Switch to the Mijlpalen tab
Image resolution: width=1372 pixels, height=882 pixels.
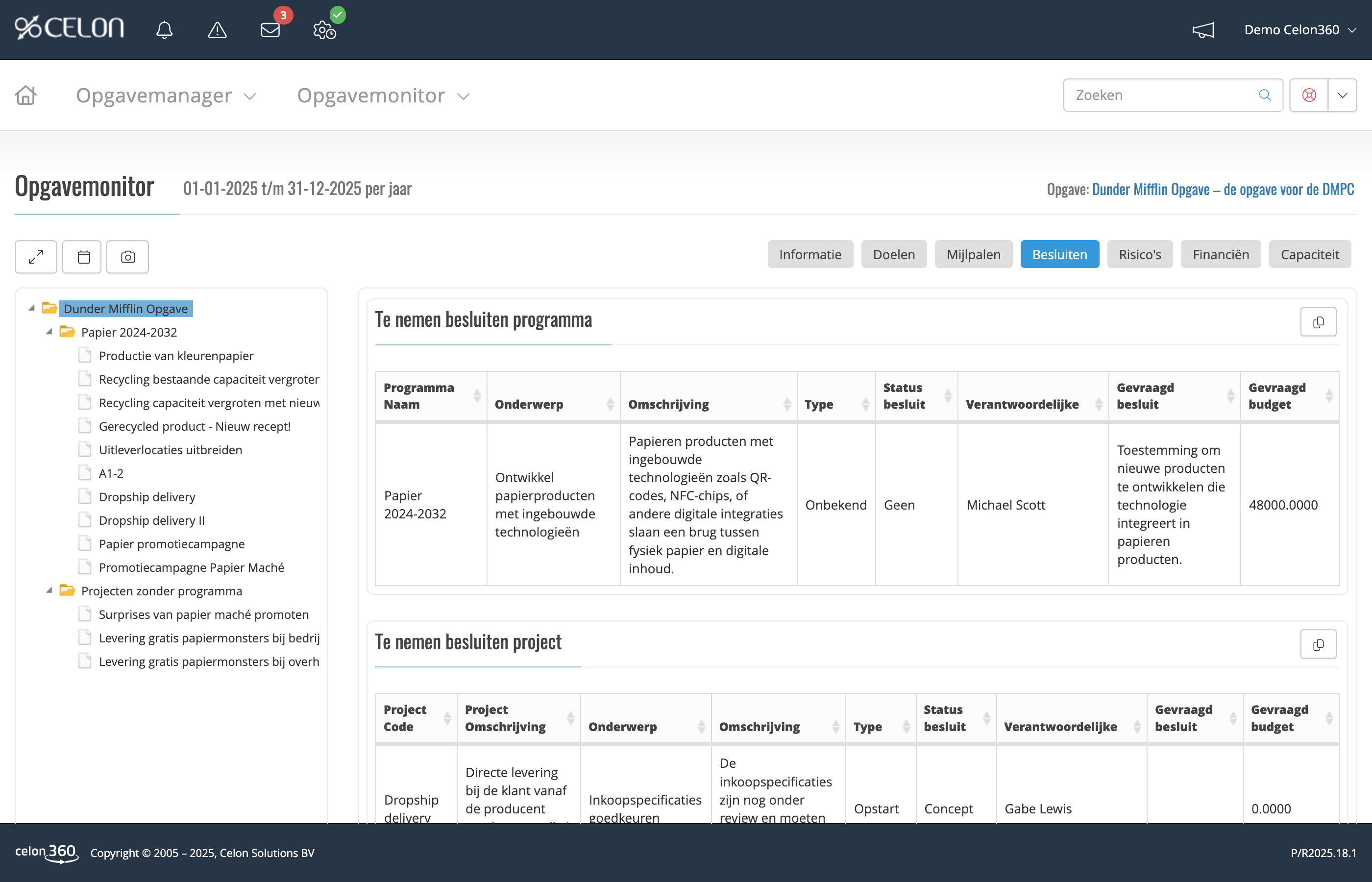click(973, 254)
